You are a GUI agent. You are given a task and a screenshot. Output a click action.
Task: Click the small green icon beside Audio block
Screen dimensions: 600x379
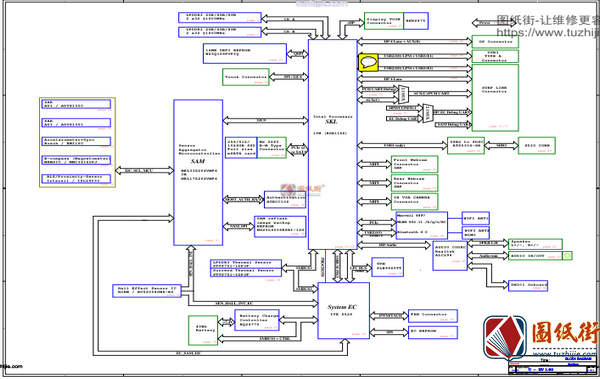pyautogui.click(x=567, y=255)
